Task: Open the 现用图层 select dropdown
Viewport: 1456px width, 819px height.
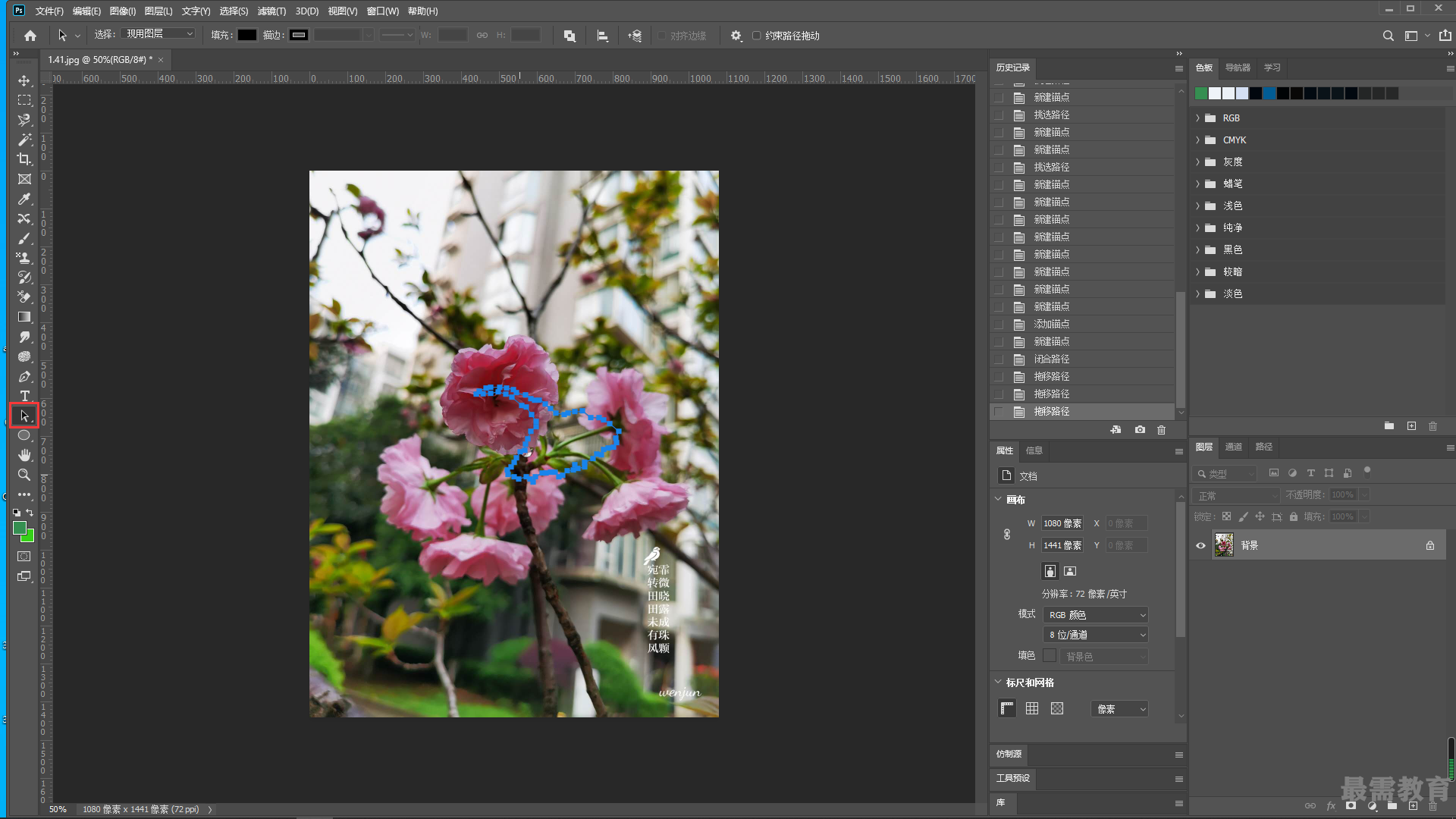Action: (x=158, y=34)
